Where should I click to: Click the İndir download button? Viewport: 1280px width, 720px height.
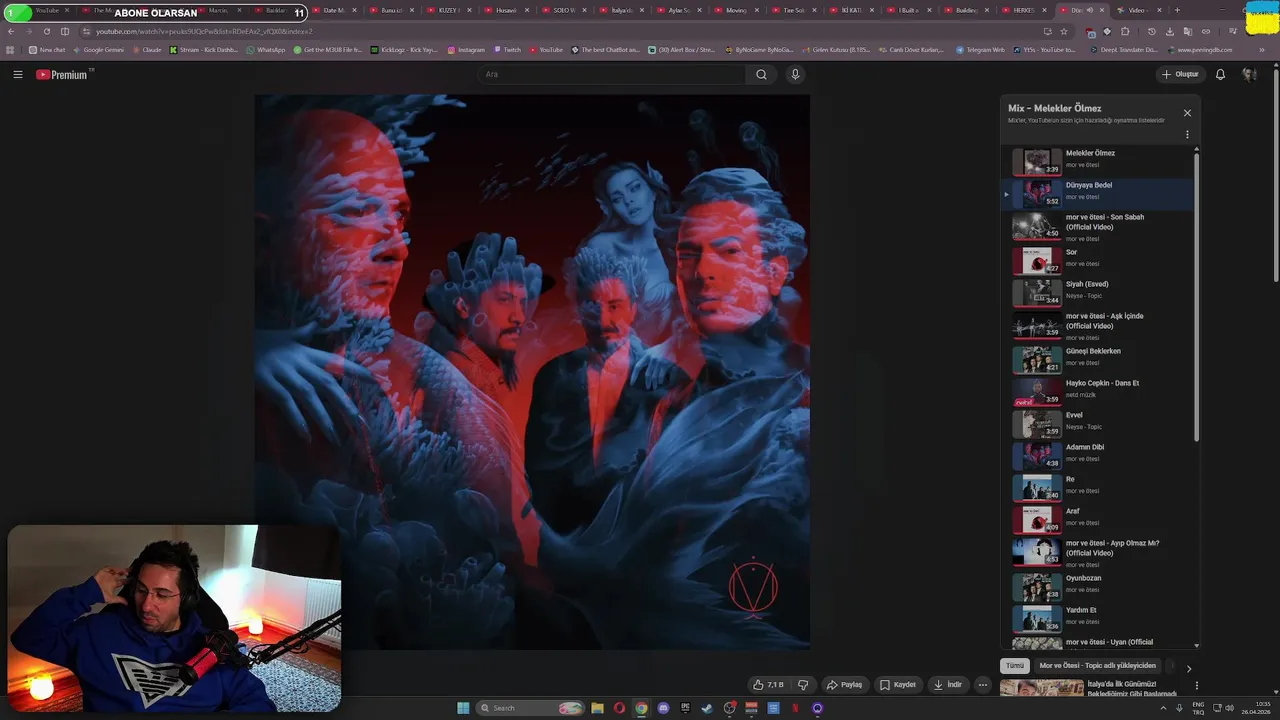coord(947,685)
